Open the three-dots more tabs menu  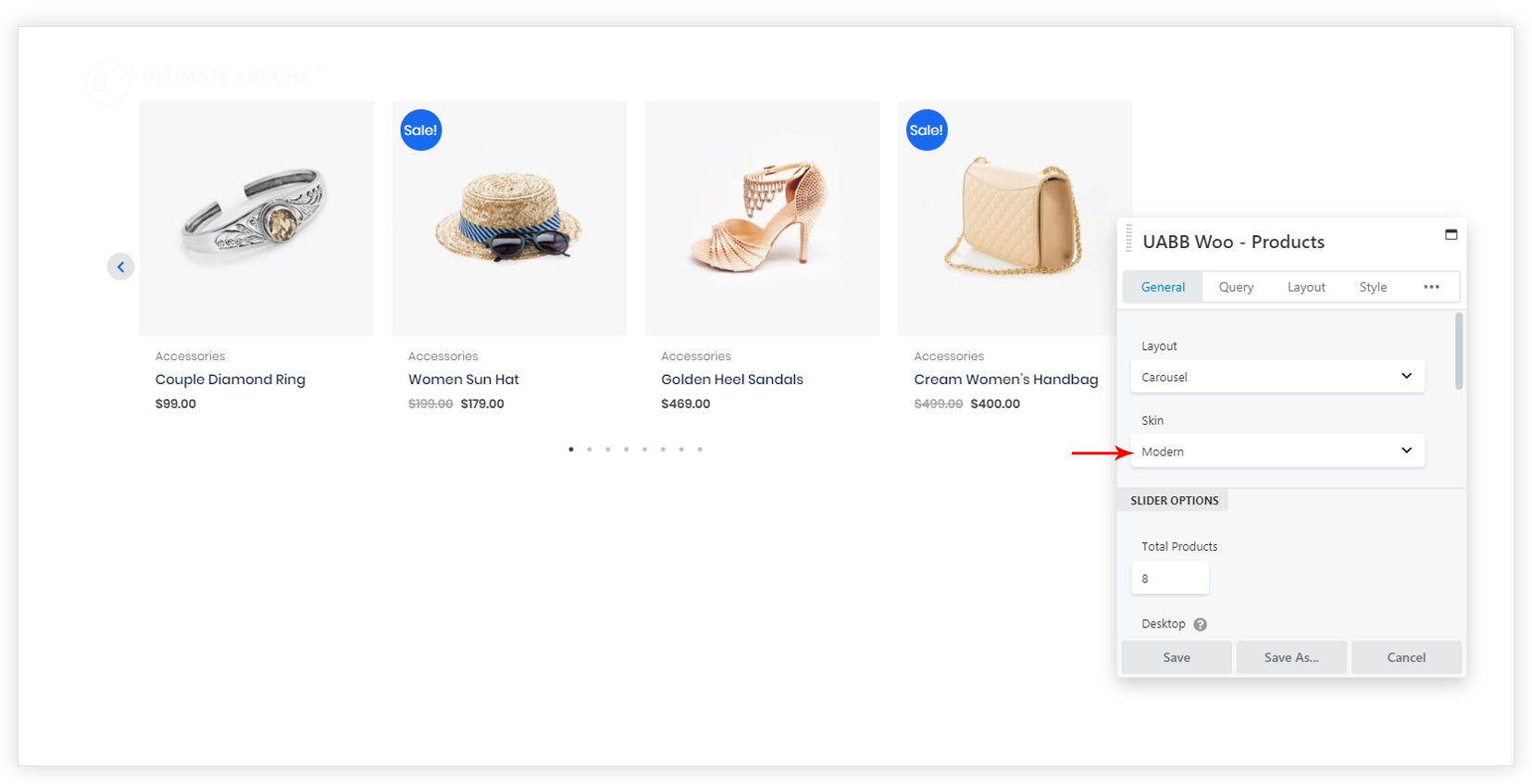pyautogui.click(x=1431, y=287)
